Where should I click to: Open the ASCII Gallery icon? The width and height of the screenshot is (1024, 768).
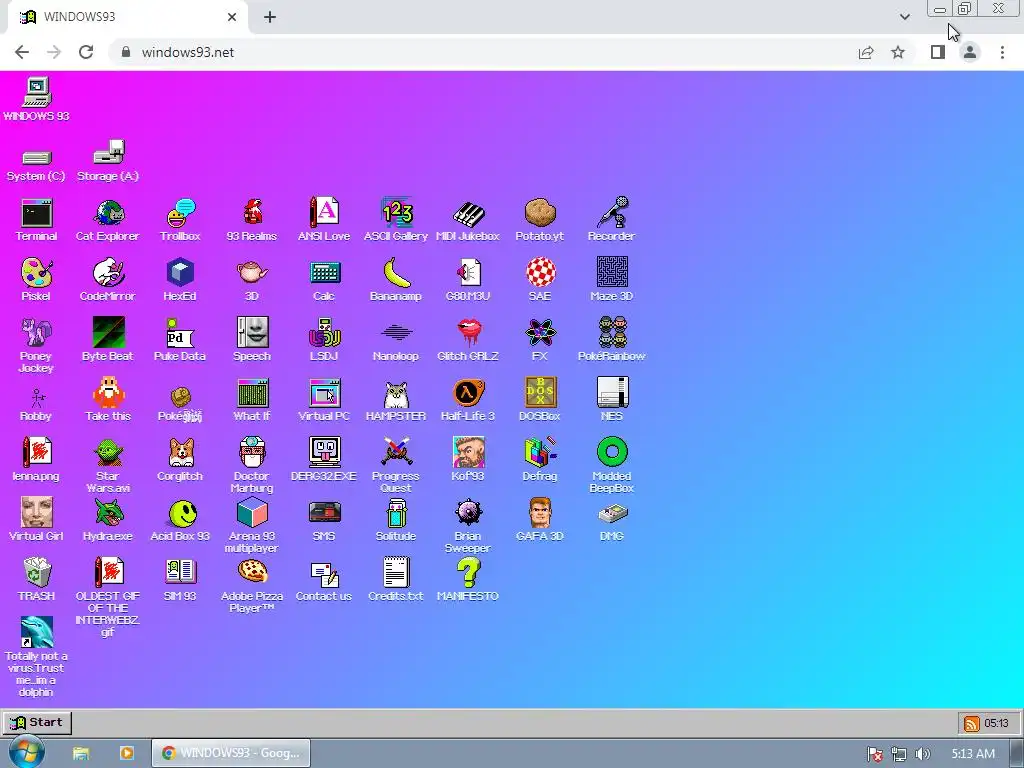point(396,219)
